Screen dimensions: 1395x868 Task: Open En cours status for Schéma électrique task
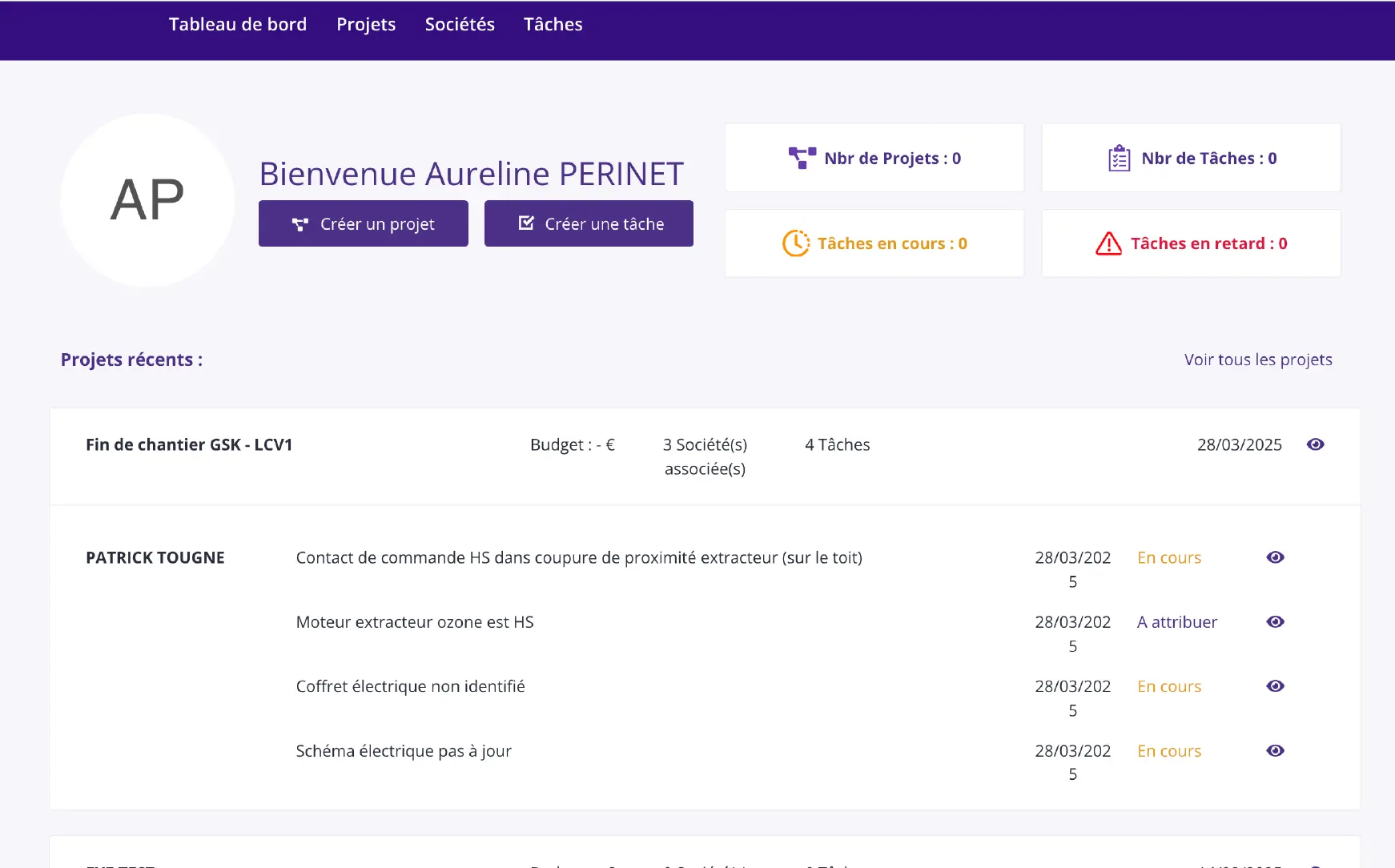pos(1168,750)
